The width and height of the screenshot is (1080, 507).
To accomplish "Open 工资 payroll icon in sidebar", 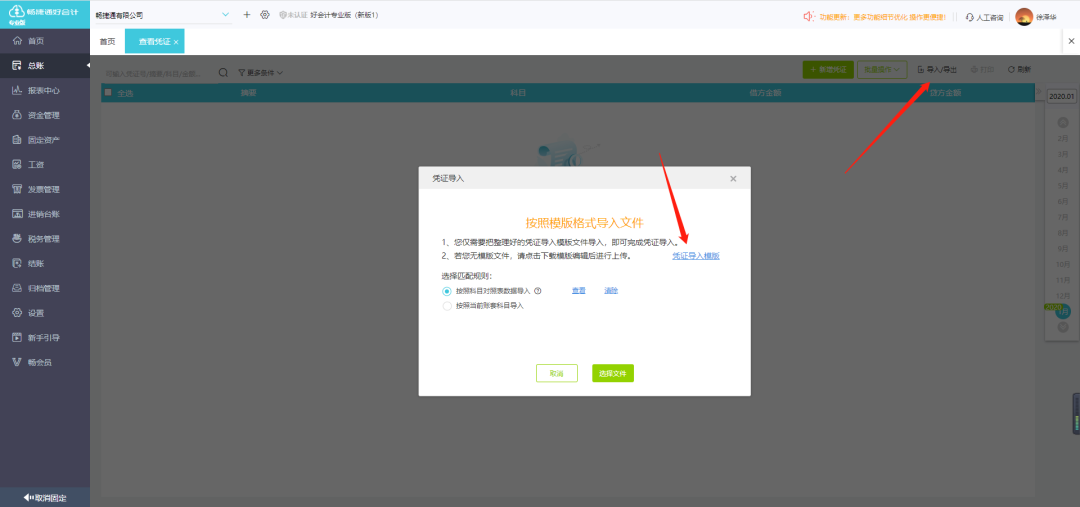I will point(18,165).
